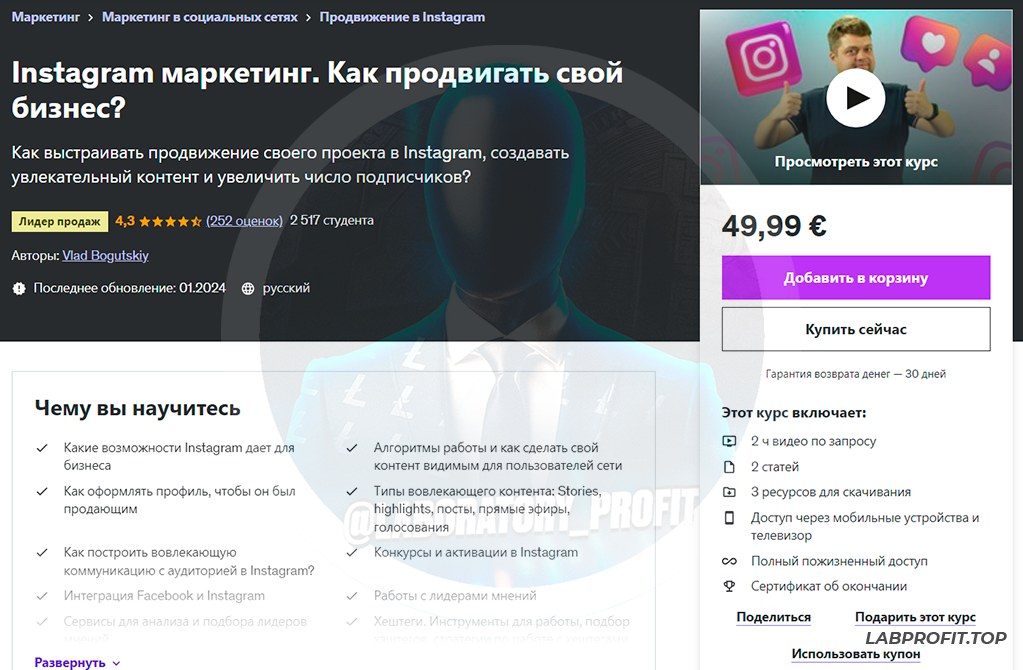1023x670 pixels.
Task: Open Маркетинг в социальных сетях breadcrumb
Action: [x=200, y=17]
